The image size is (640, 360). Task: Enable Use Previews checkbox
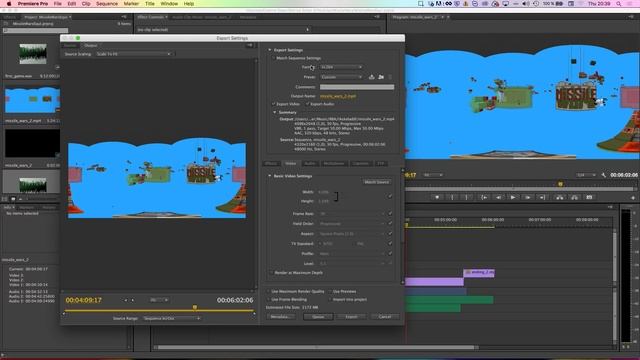pos(330,291)
